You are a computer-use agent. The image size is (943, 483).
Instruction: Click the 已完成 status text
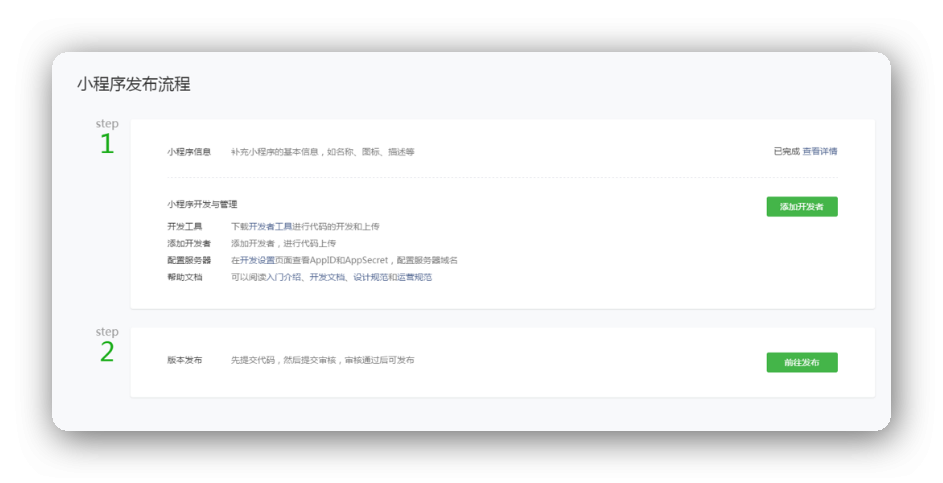pos(786,152)
